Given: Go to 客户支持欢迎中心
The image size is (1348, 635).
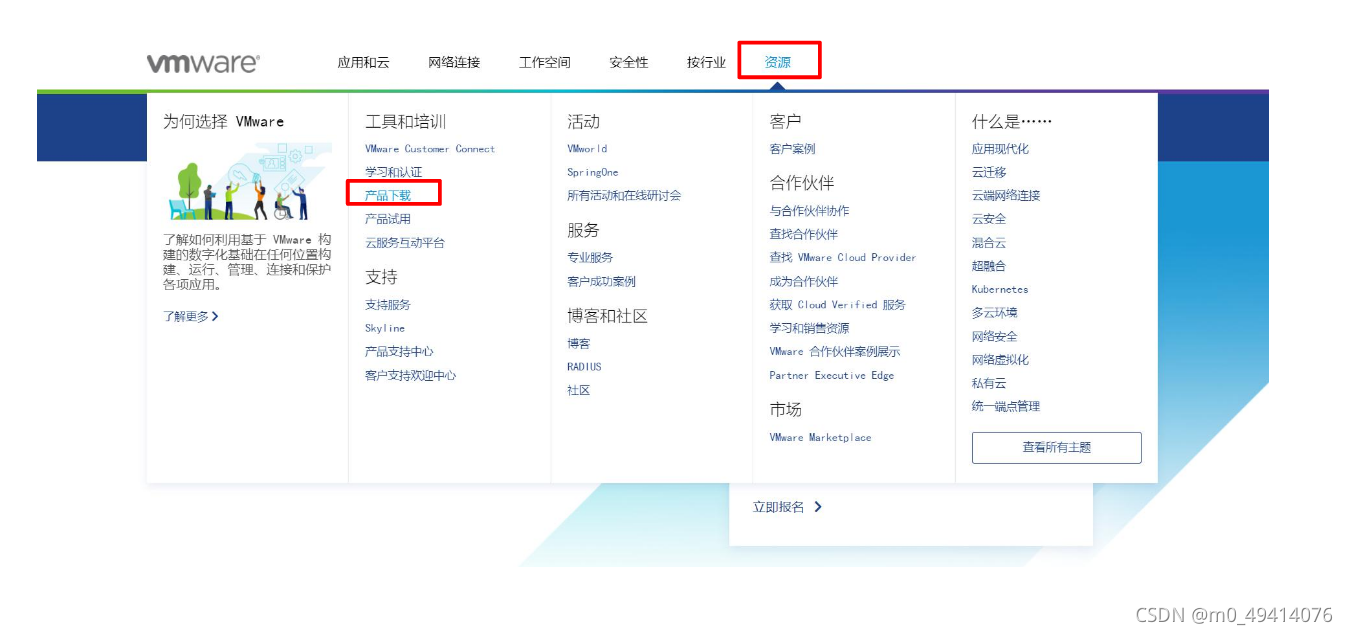Looking at the screenshot, I should pos(411,375).
